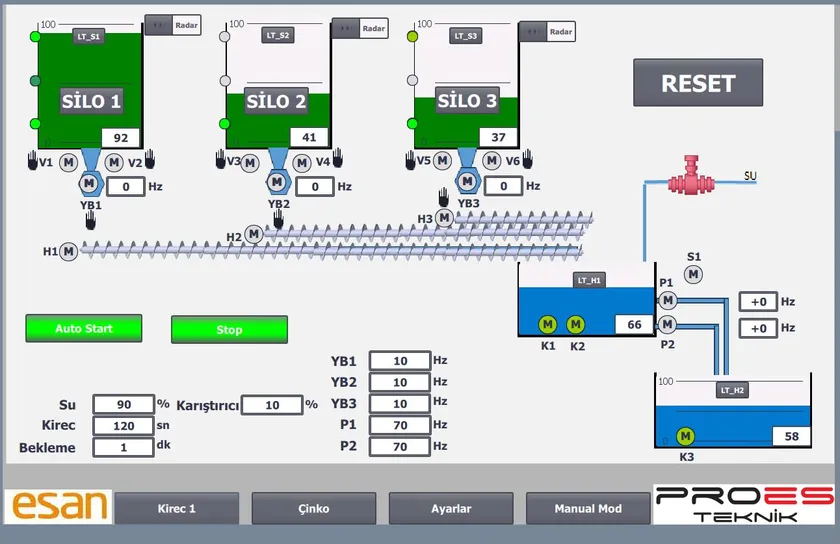
Task: Toggle the Radar switch on Silo 3
Action: [x=534, y=32]
